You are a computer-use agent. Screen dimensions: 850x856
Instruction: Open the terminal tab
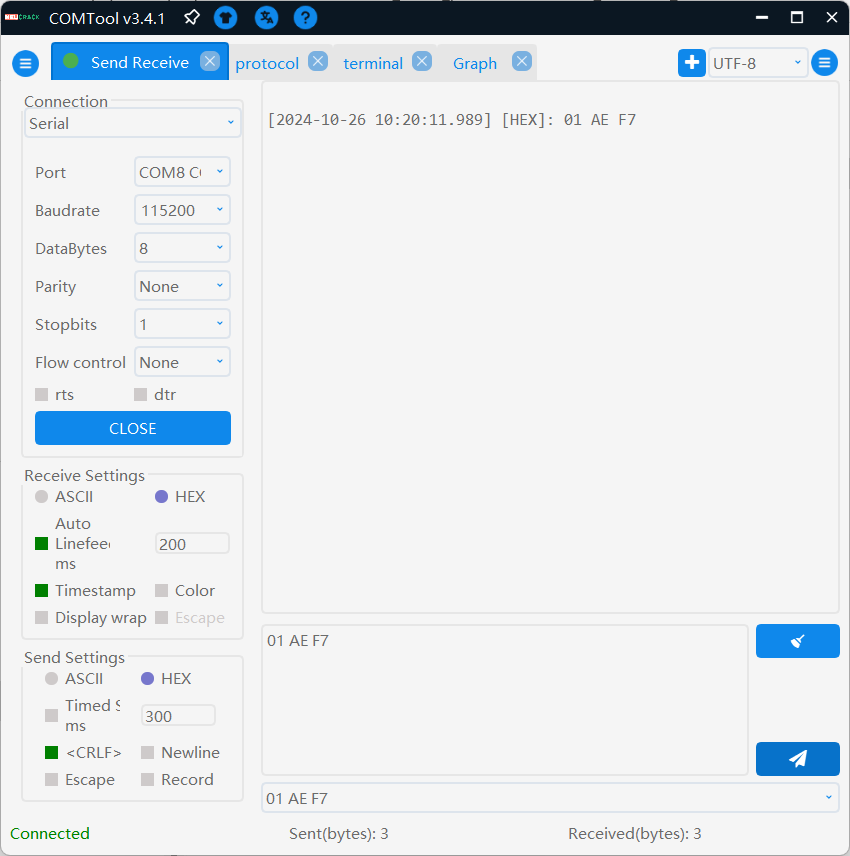373,63
